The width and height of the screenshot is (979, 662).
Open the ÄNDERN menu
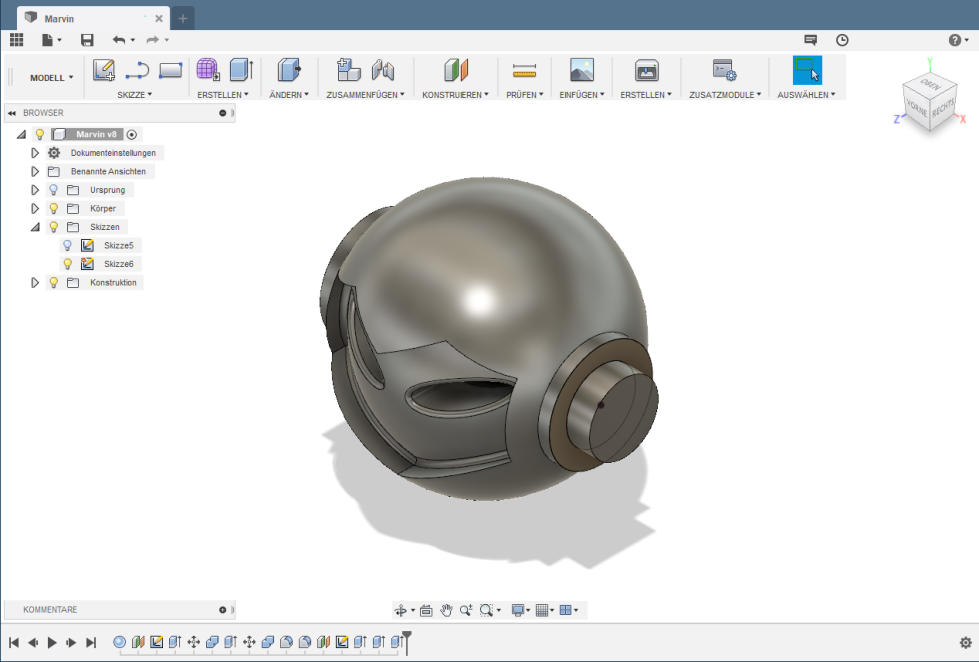click(x=289, y=95)
